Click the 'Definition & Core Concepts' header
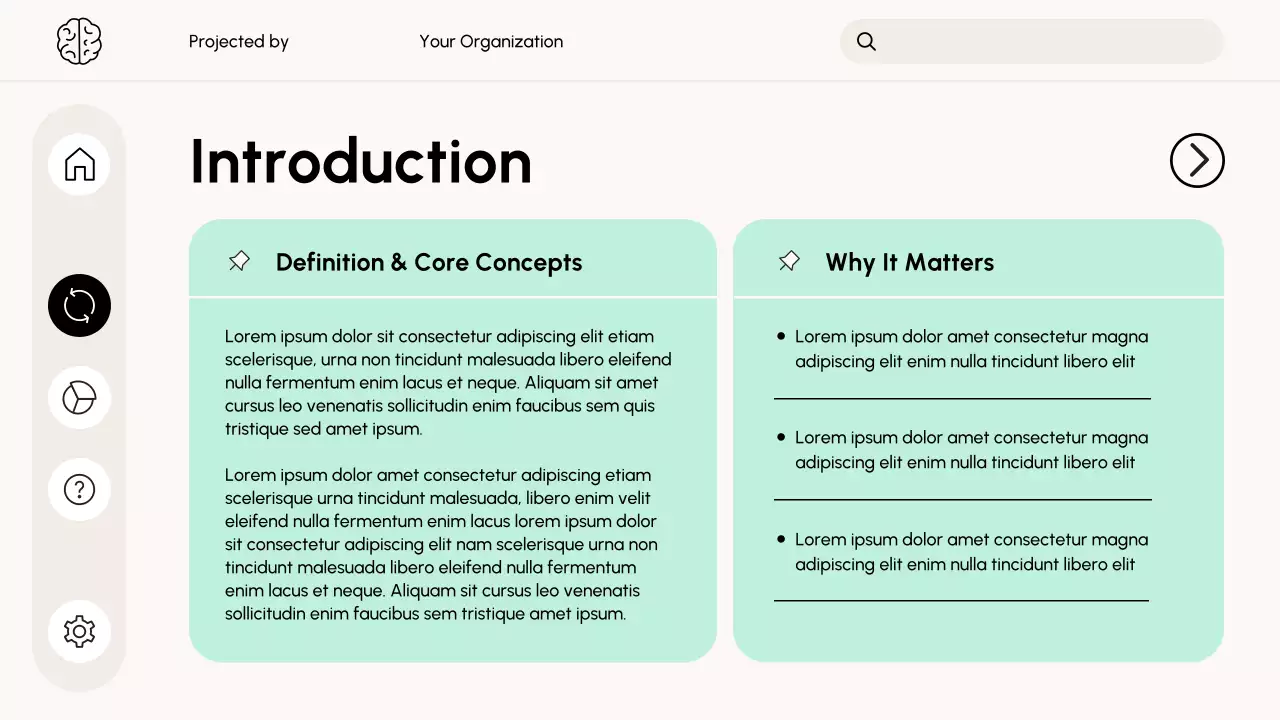 pos(429,262)
